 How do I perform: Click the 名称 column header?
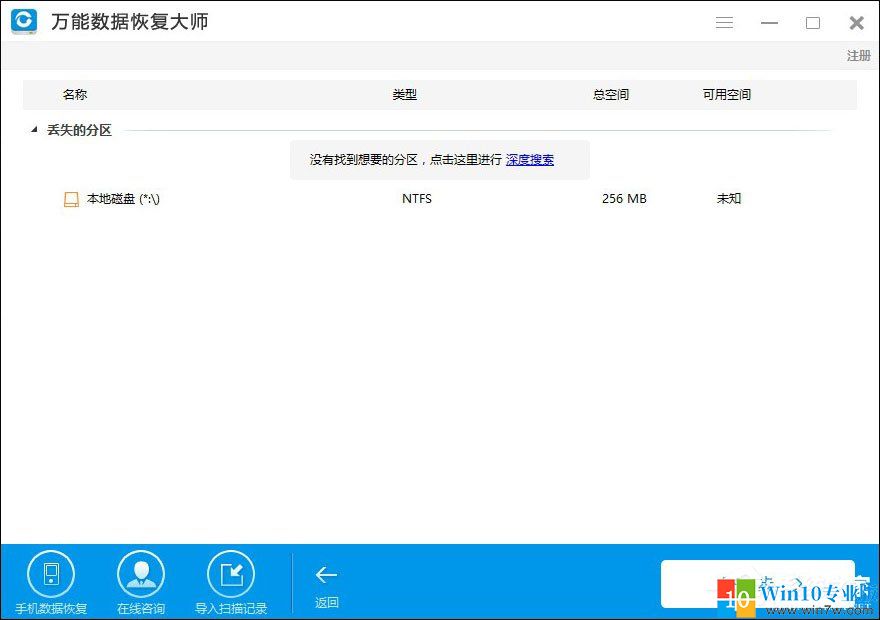75,94
